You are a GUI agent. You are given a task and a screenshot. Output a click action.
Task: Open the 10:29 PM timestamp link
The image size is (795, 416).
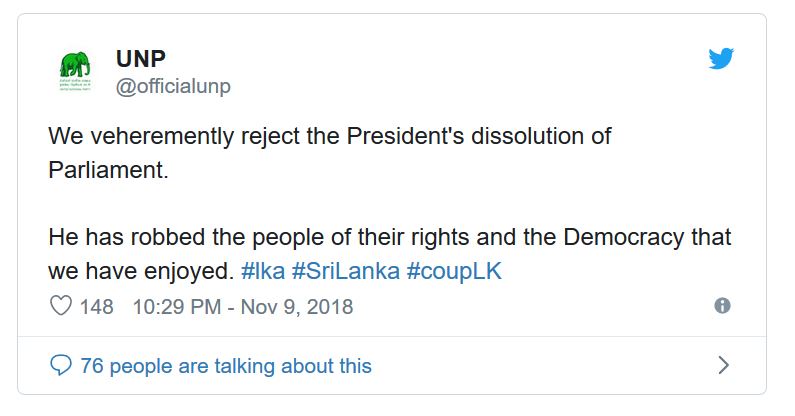(176, 307)
